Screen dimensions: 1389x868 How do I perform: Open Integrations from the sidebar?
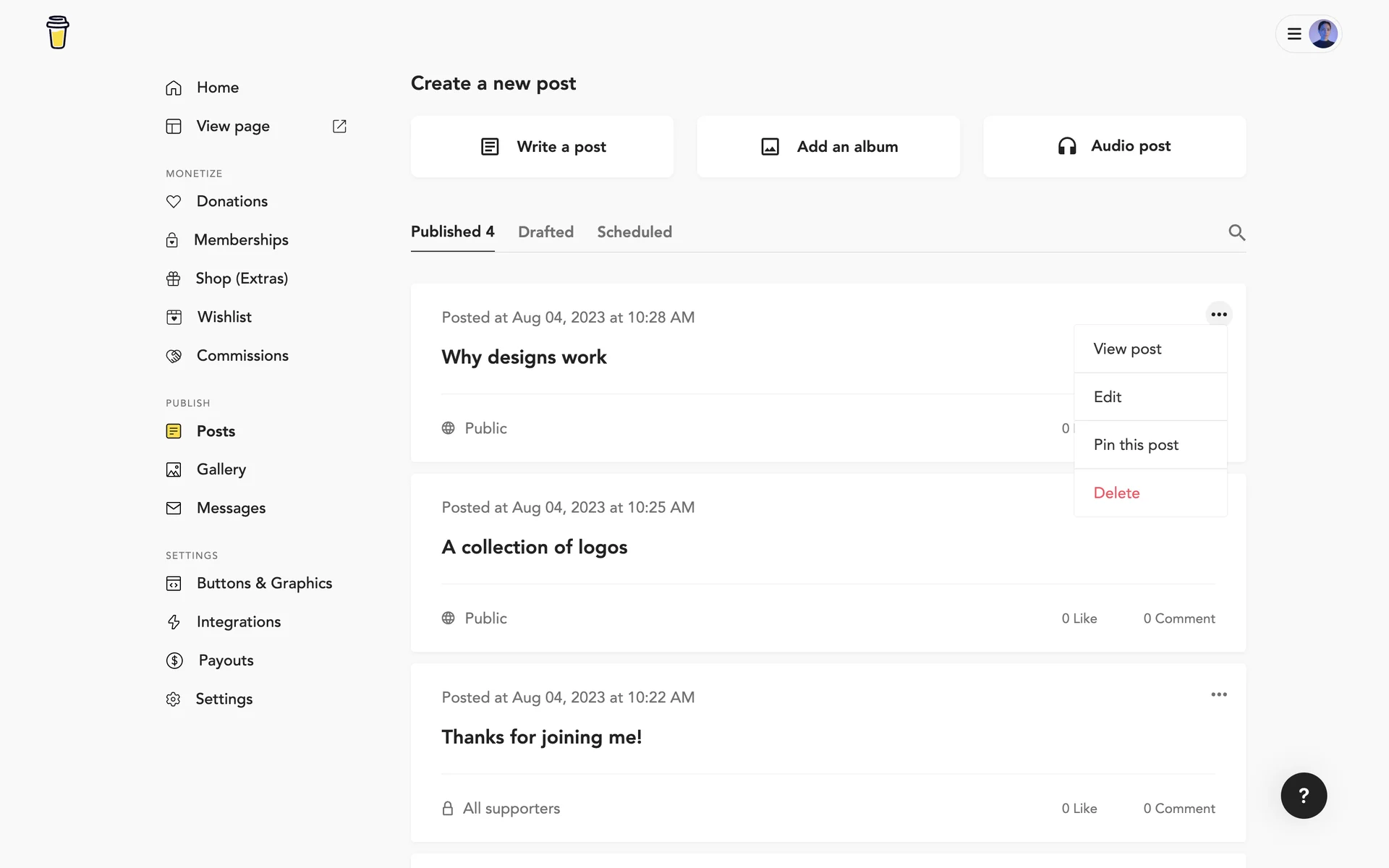(x=238, y=622)
